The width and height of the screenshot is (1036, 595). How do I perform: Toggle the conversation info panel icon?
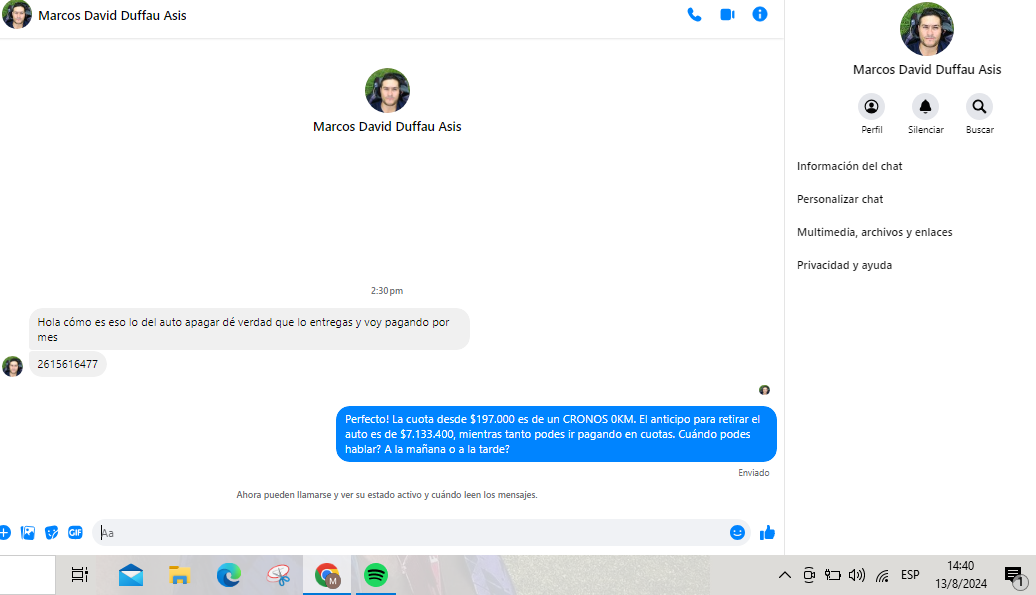[x=760, y=15]
